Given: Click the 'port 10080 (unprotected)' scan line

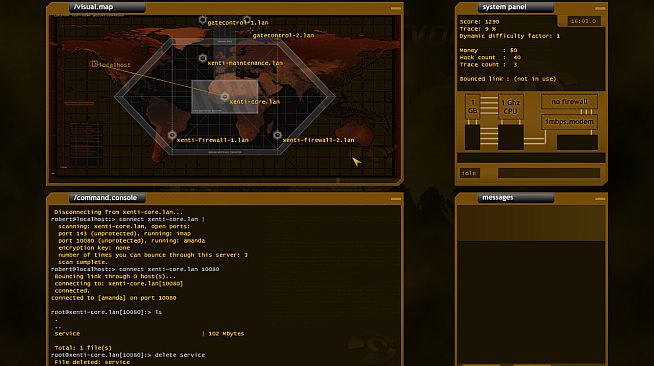Looking at the screenshot, I should click(x=131, y=241).
